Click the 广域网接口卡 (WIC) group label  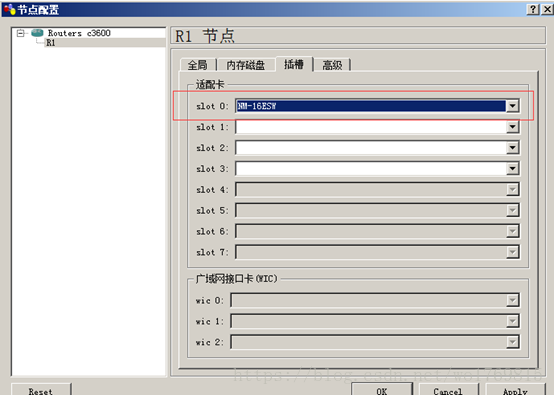[236, 278]
